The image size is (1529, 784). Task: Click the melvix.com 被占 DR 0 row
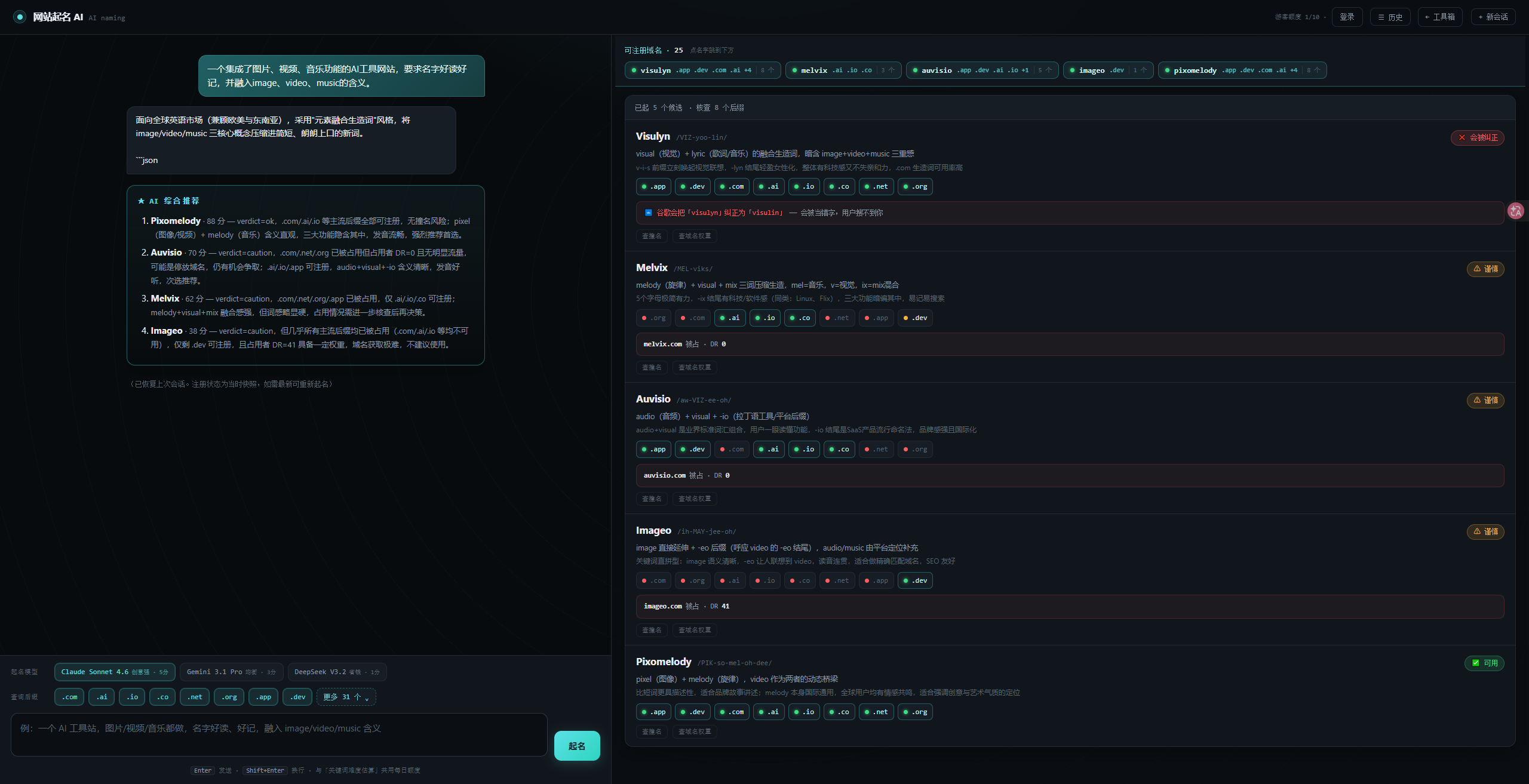tap(1070, 345)
